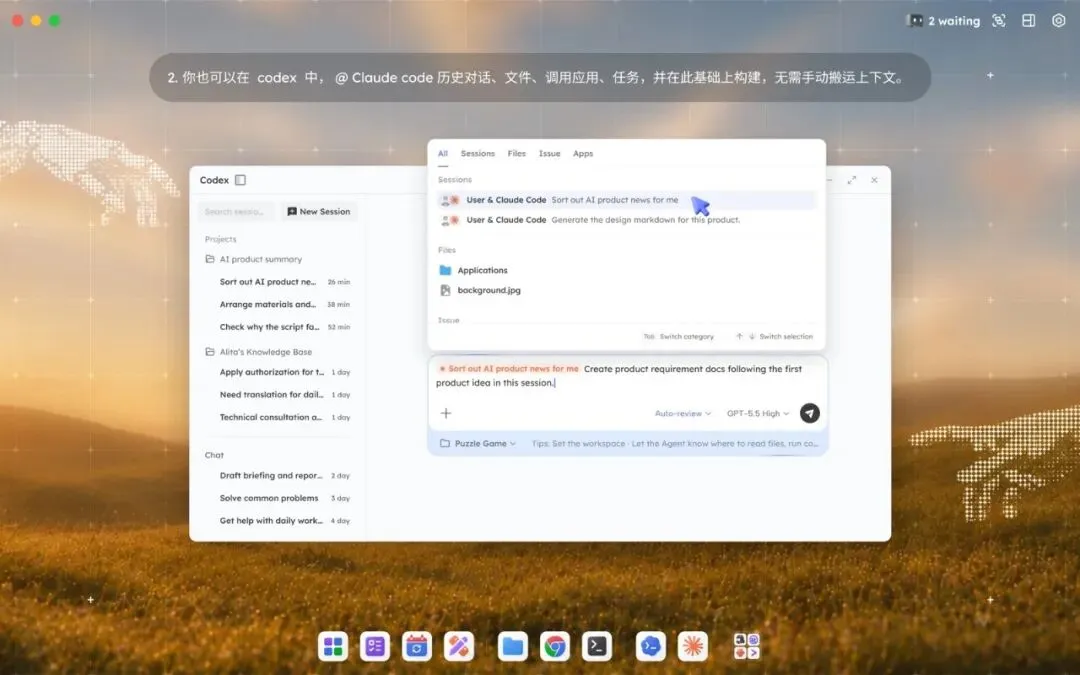Image resolution: width=1080 pixels, height=675 pixels.
Task: Click the 'Sort out AI product news for me' mention chip
Action: (x=509, y=369)
